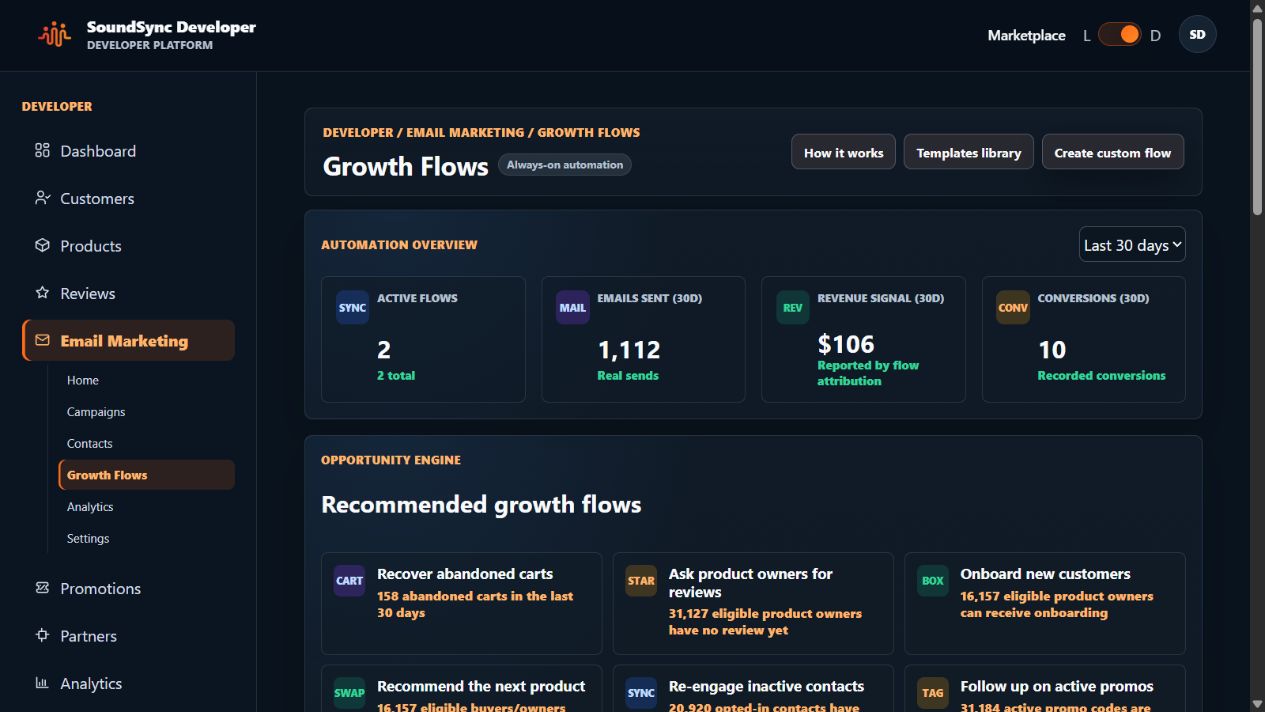Go to Customers section

click(x=128, y=198)
